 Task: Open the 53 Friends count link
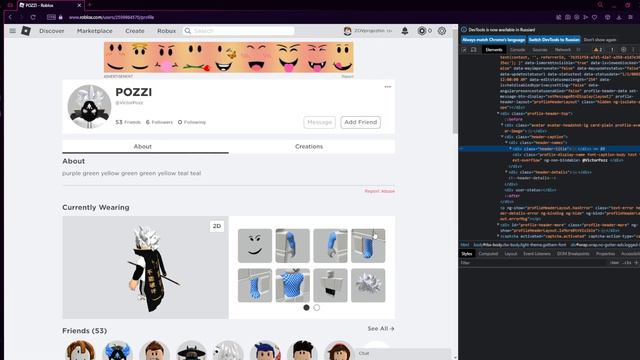tap(128, 122)
